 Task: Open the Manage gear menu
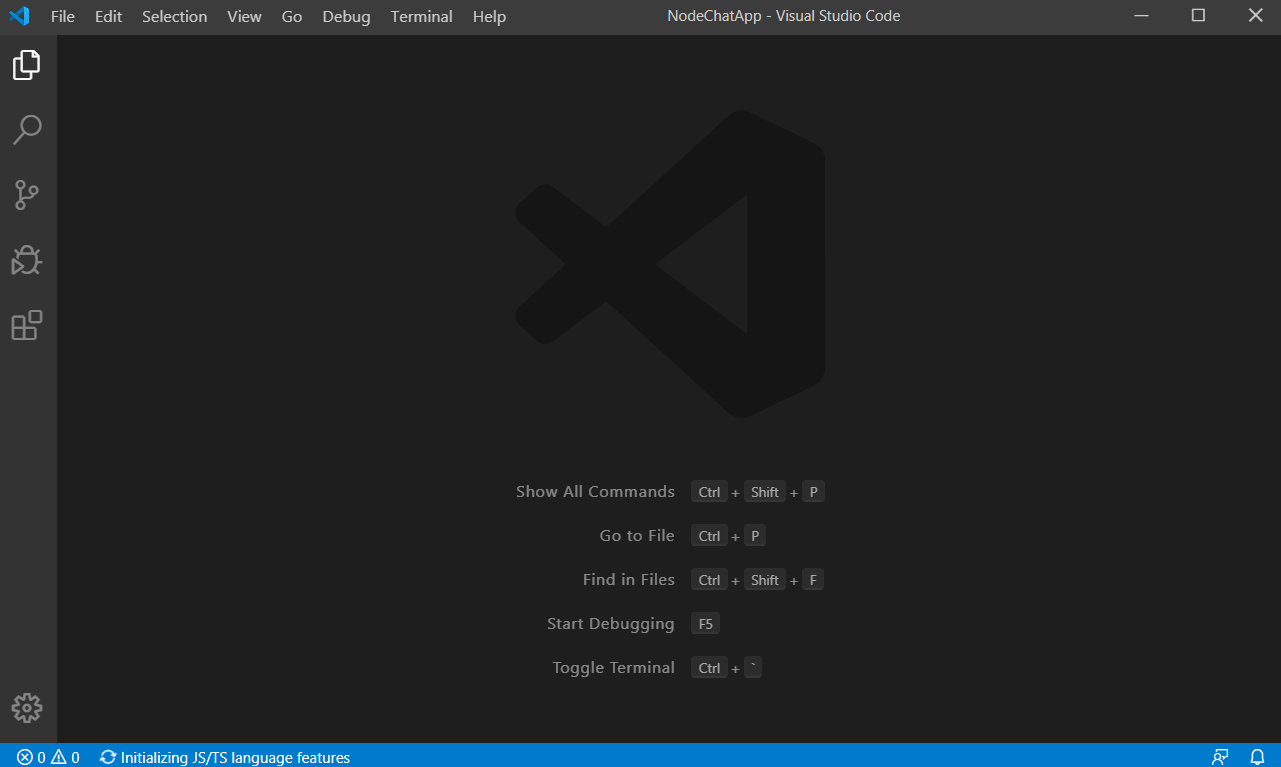pyautogui.click(x=27, y=708)
